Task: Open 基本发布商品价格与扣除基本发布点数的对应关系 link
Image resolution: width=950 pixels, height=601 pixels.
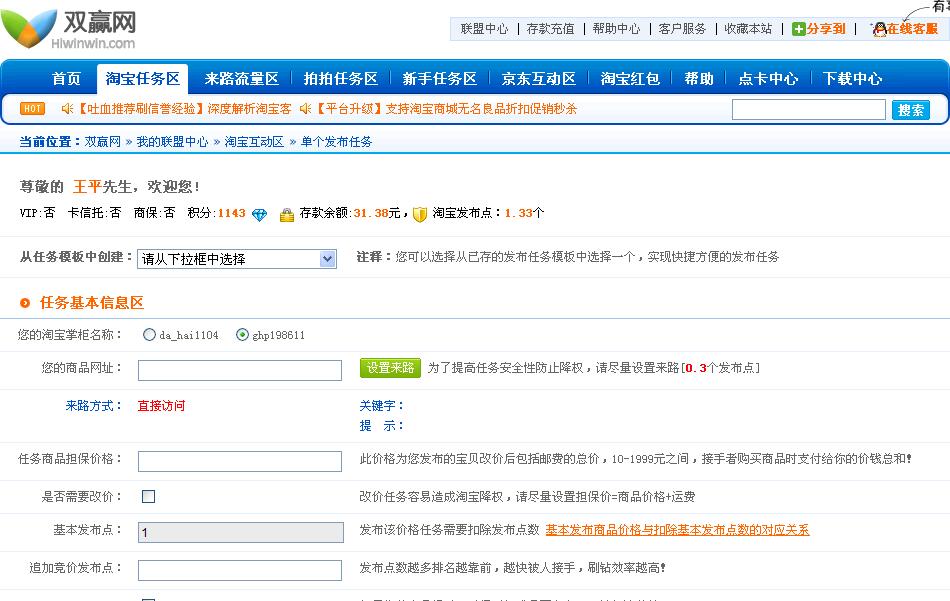Action: coord(677,530)
